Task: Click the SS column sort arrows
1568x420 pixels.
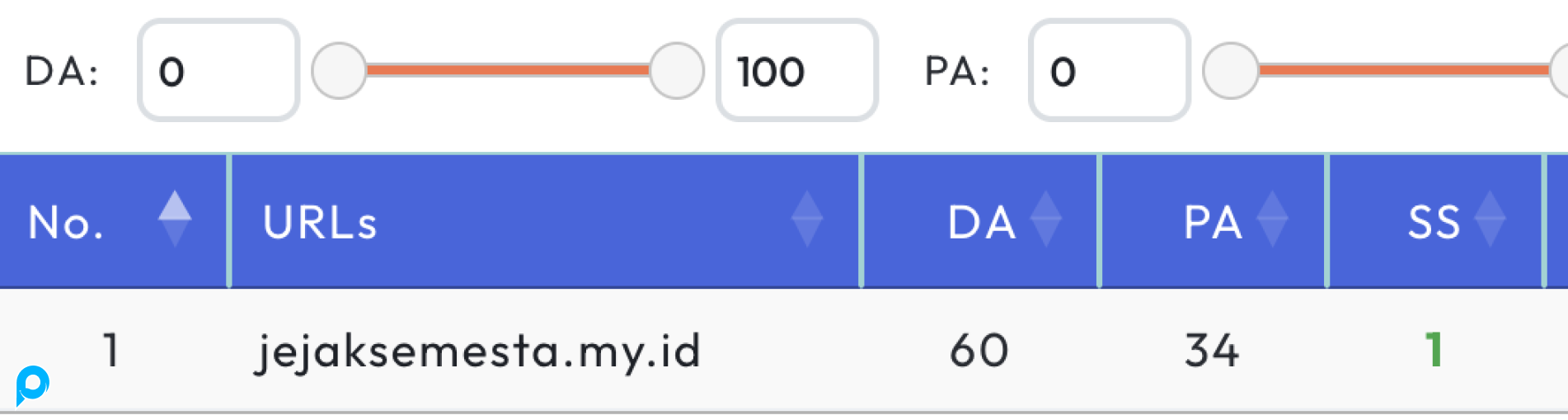Action: (1490, 219)
